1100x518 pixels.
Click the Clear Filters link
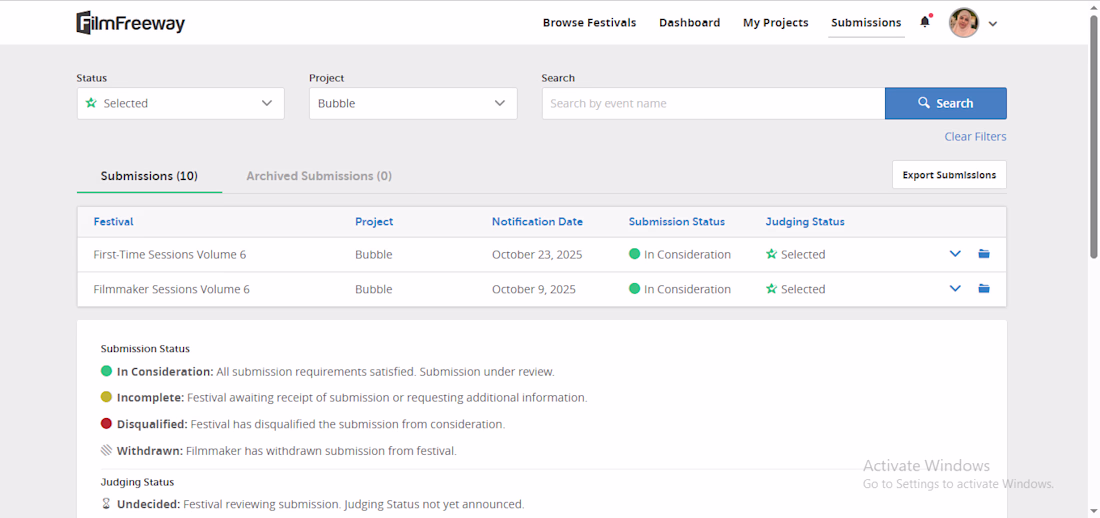(975, 137)
